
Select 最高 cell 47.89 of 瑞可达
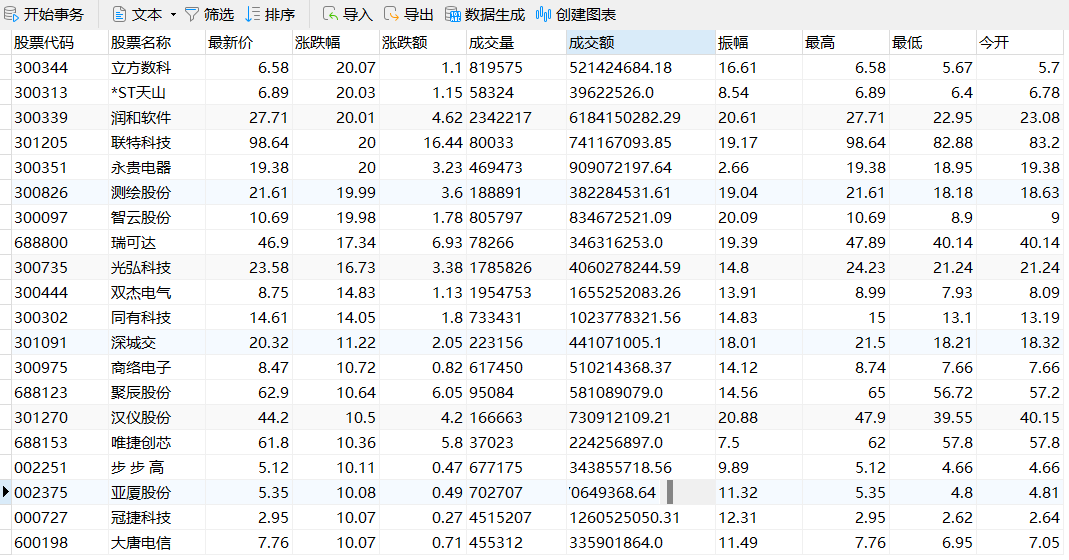[x=846, y=243]
